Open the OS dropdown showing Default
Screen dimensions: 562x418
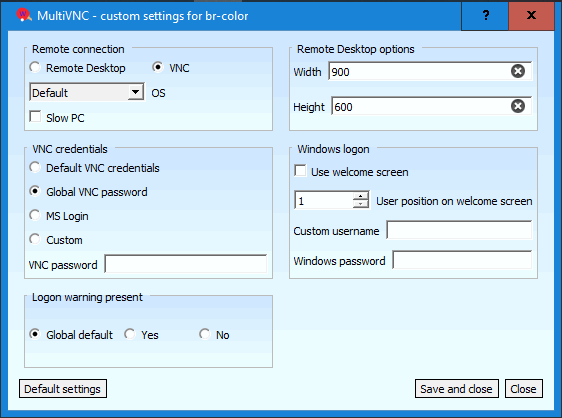[x=87, y=92]
